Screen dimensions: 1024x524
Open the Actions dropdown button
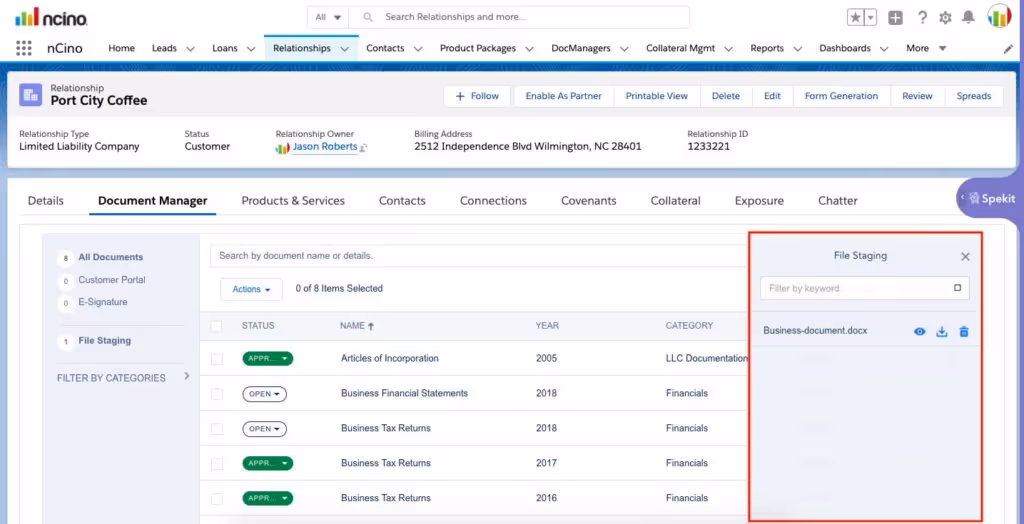click(251, 289)
